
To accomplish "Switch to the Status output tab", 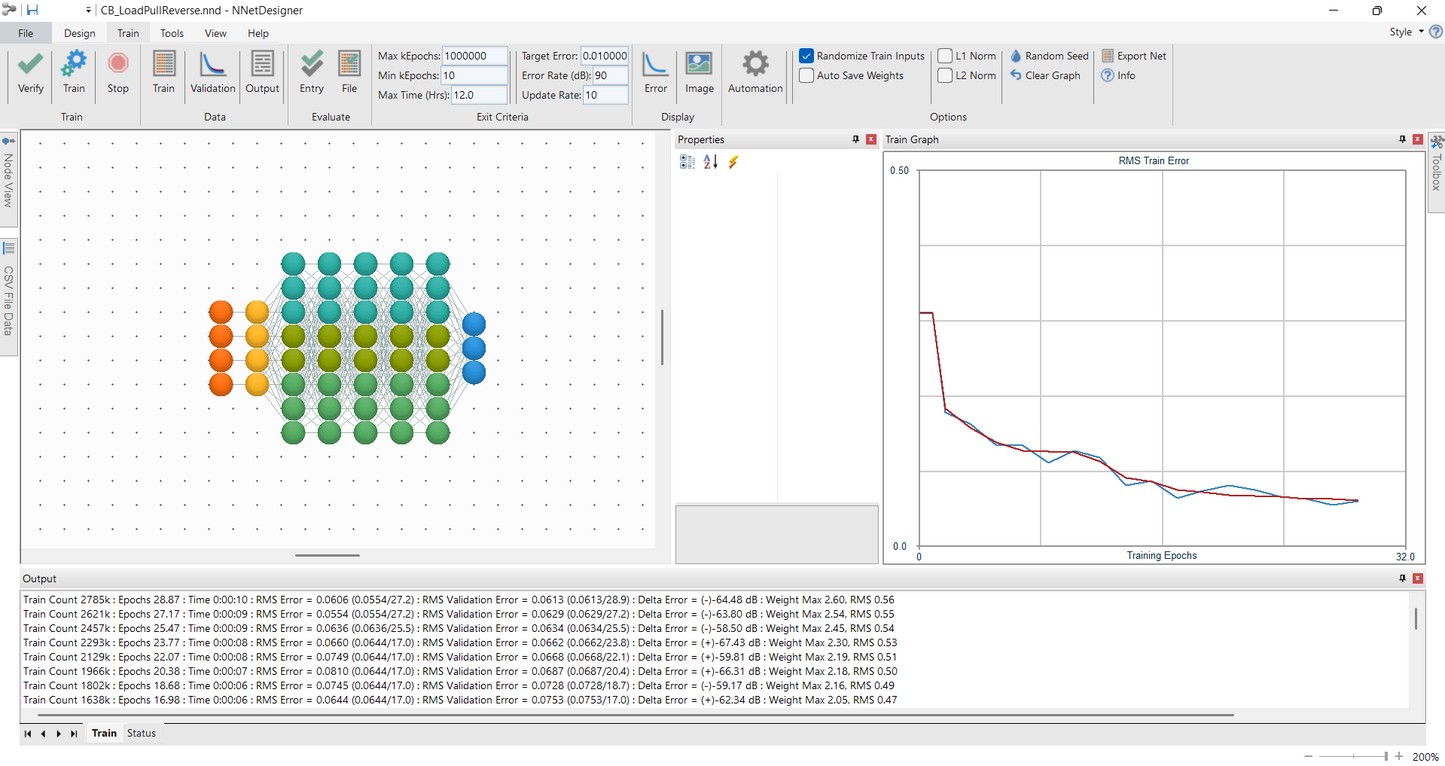I will click(x=141, y=733).
